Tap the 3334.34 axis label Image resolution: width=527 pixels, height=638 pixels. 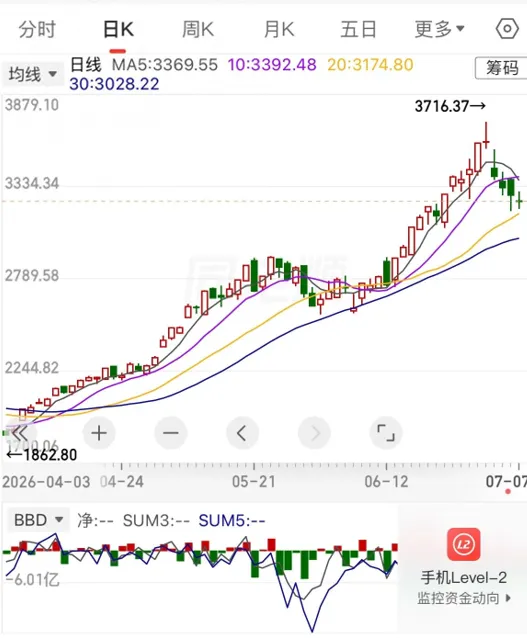(x=32, y=184)
